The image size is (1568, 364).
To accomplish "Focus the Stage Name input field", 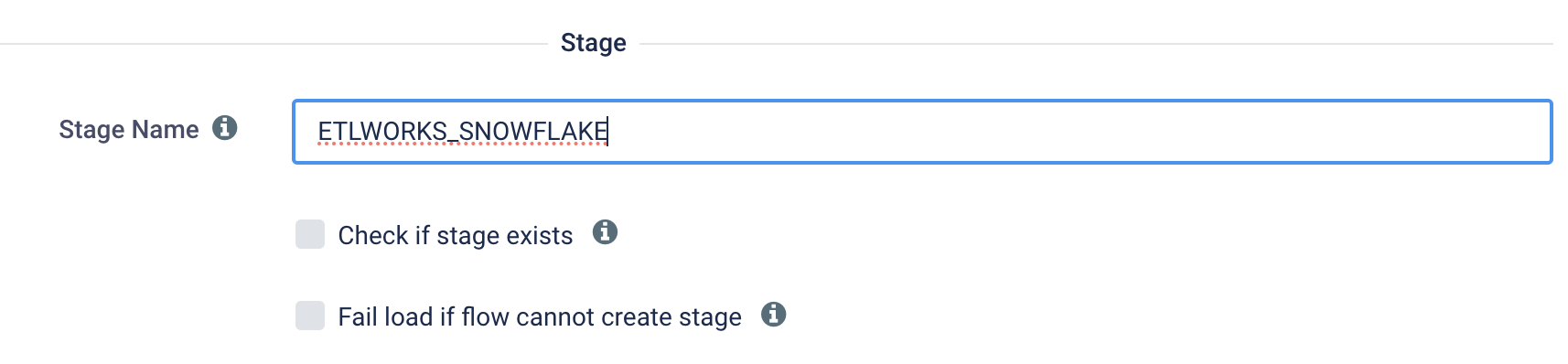I will (922, 132).
